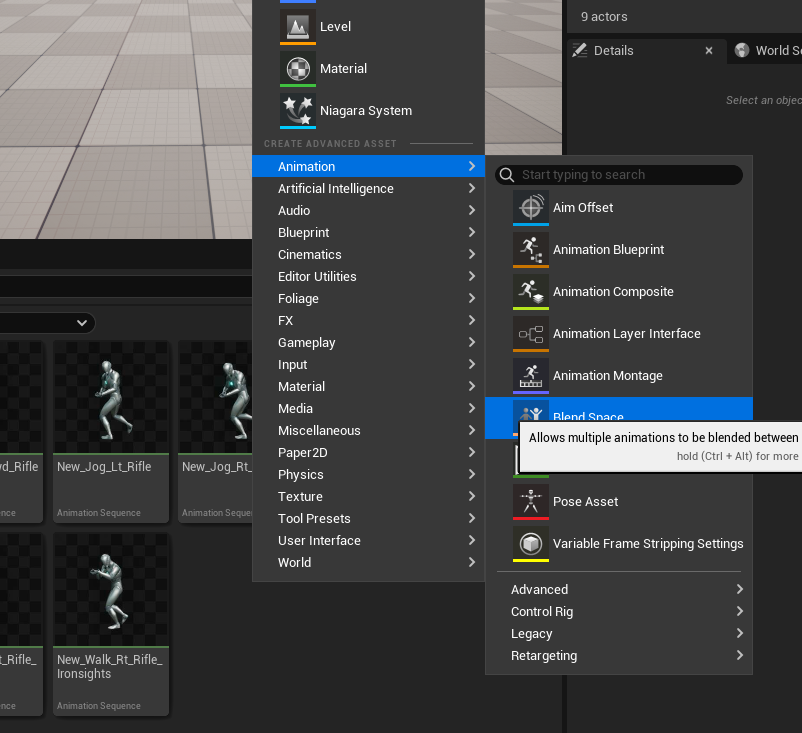Expand the Material category submenu arrow
Image resolution: width=802 pixels, height=733 pixels.
tap(472, 386)
